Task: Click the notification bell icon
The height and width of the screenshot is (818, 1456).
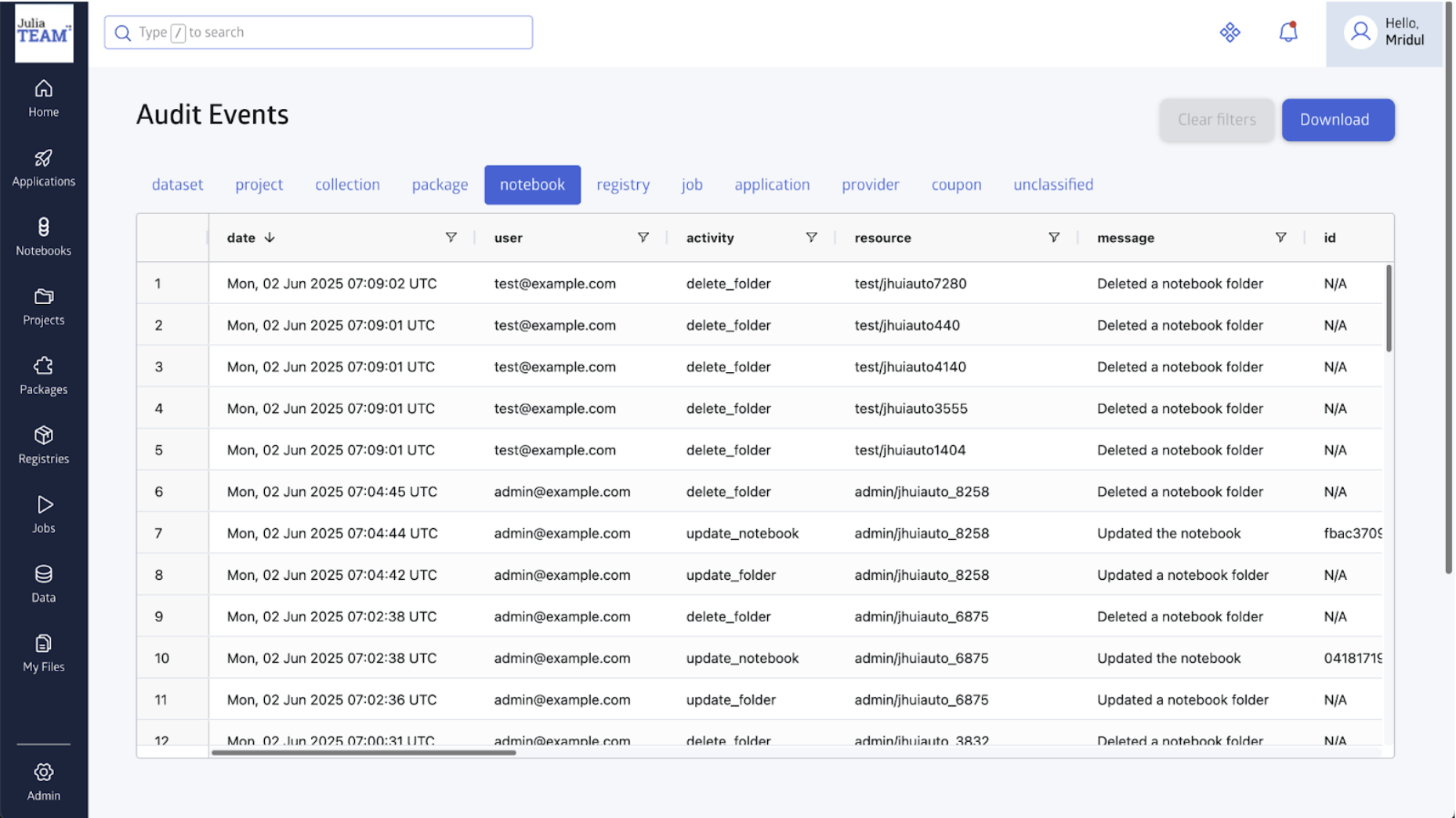Action: tap(1288, 32)
